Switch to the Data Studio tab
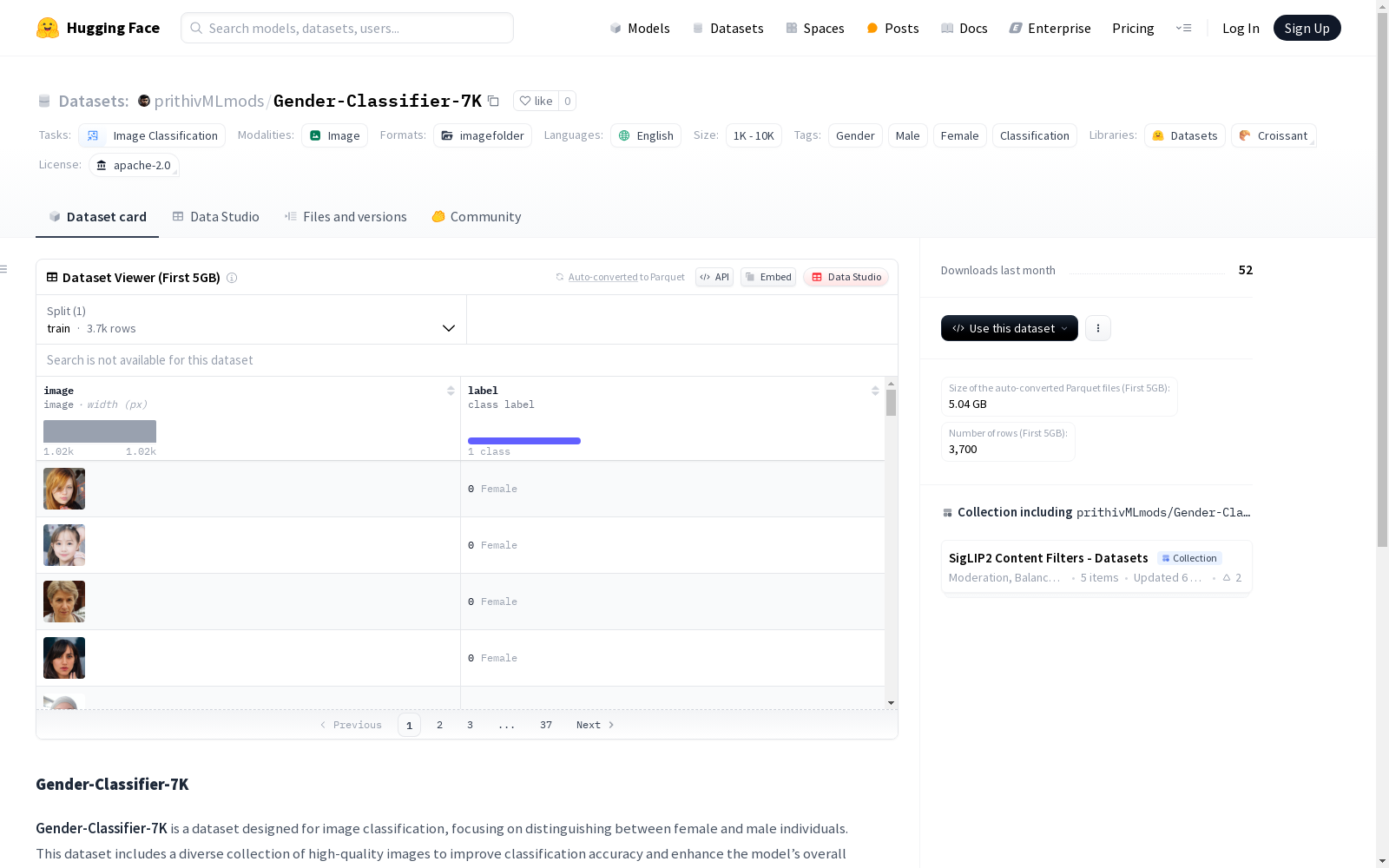This screenshot has width=1389, height=868. coord(215,217)
